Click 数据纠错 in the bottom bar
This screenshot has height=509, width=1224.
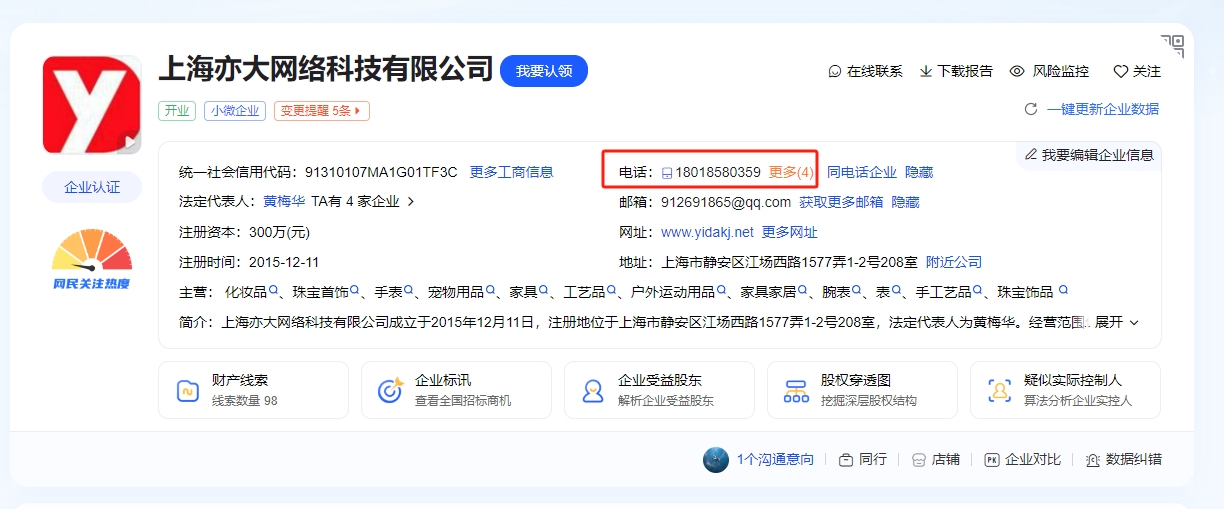[x=1124, y=460]
